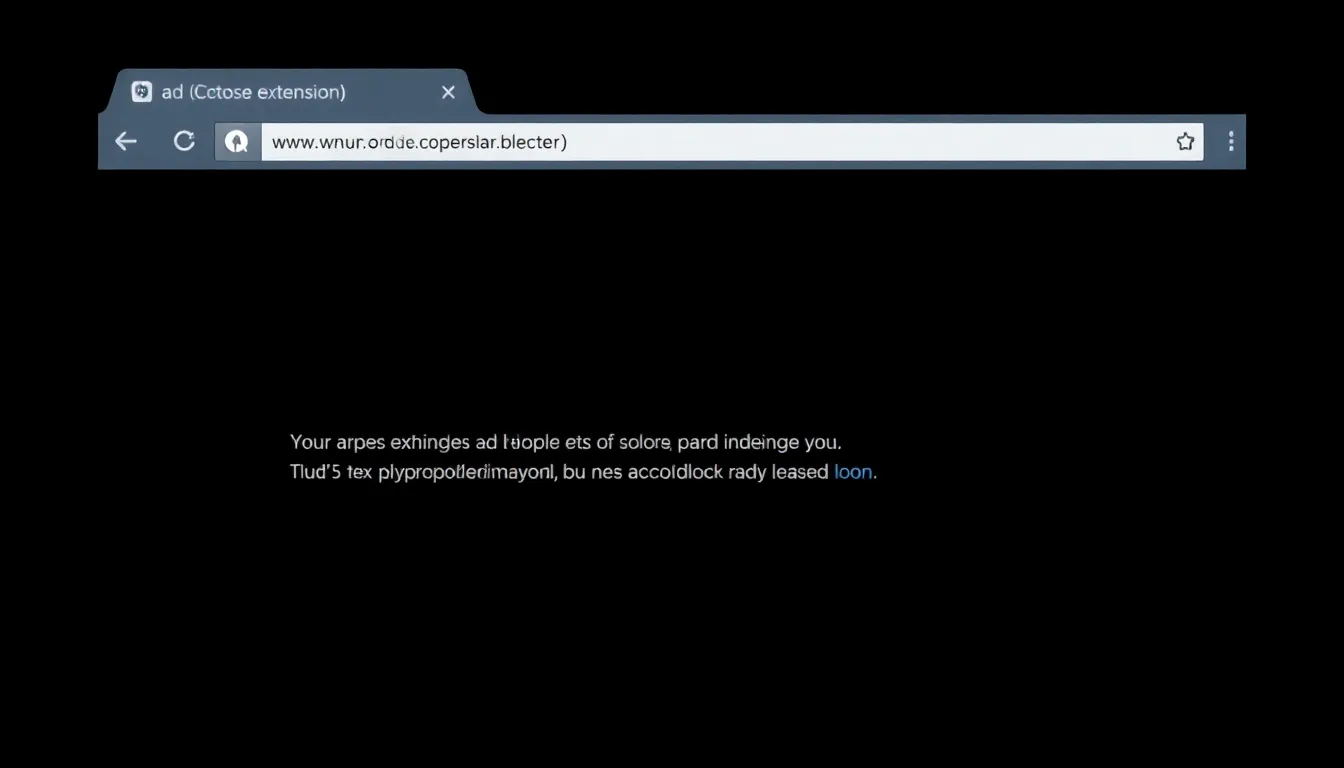This screenshot has height=768, width=1344.
Task: Click the favicon on the open tab
Action: (142, 92)
